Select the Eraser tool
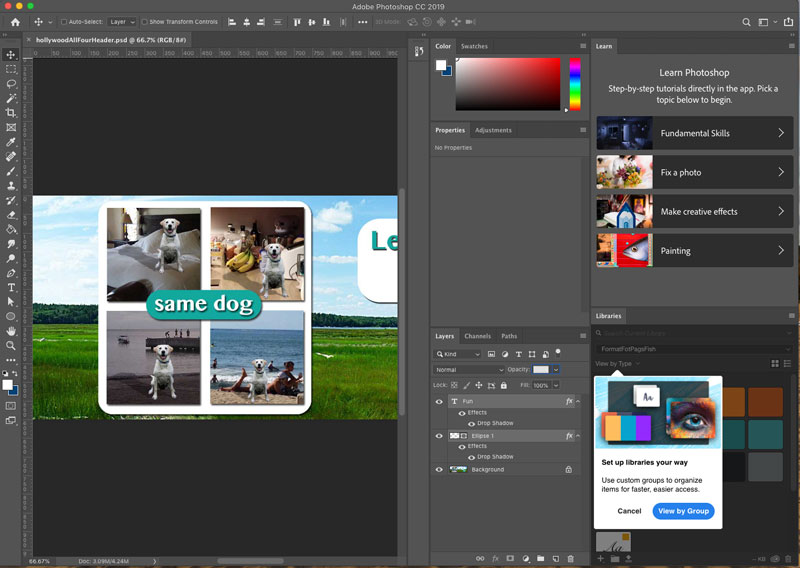 click(11, 214)
